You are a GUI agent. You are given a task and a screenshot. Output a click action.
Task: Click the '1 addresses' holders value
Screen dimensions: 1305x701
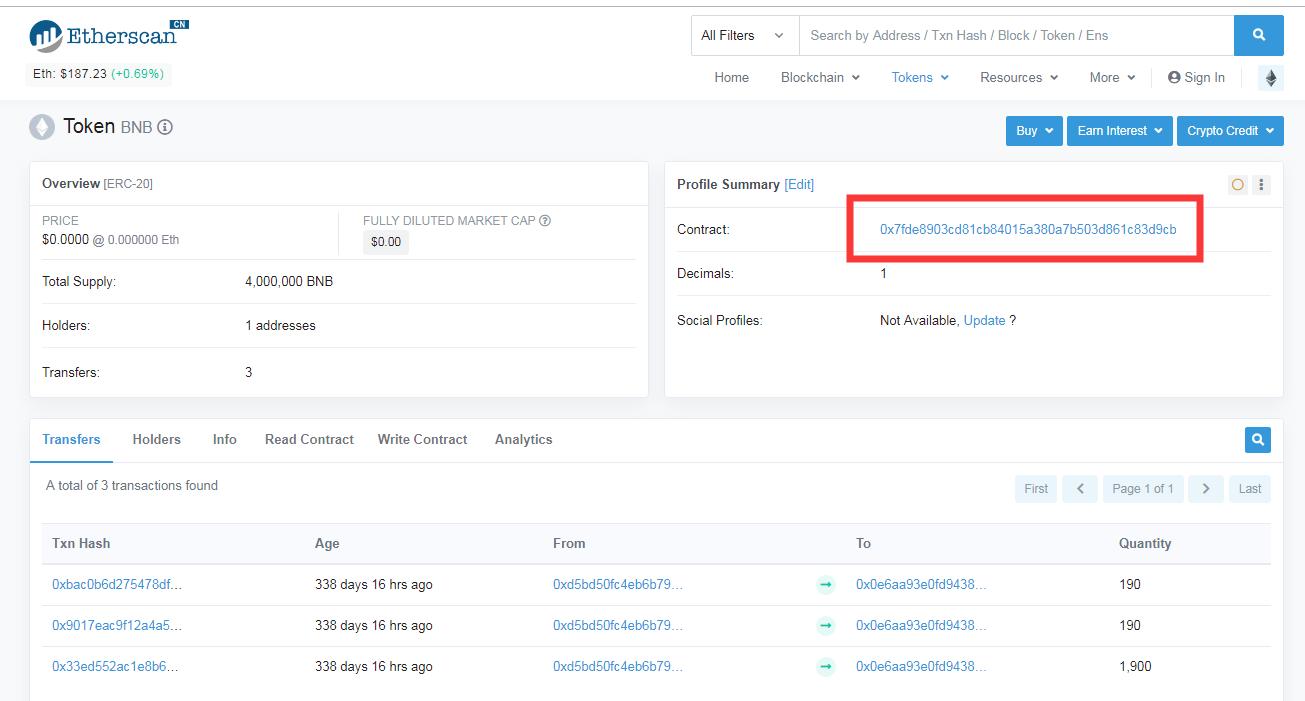(x=280, y=325)
